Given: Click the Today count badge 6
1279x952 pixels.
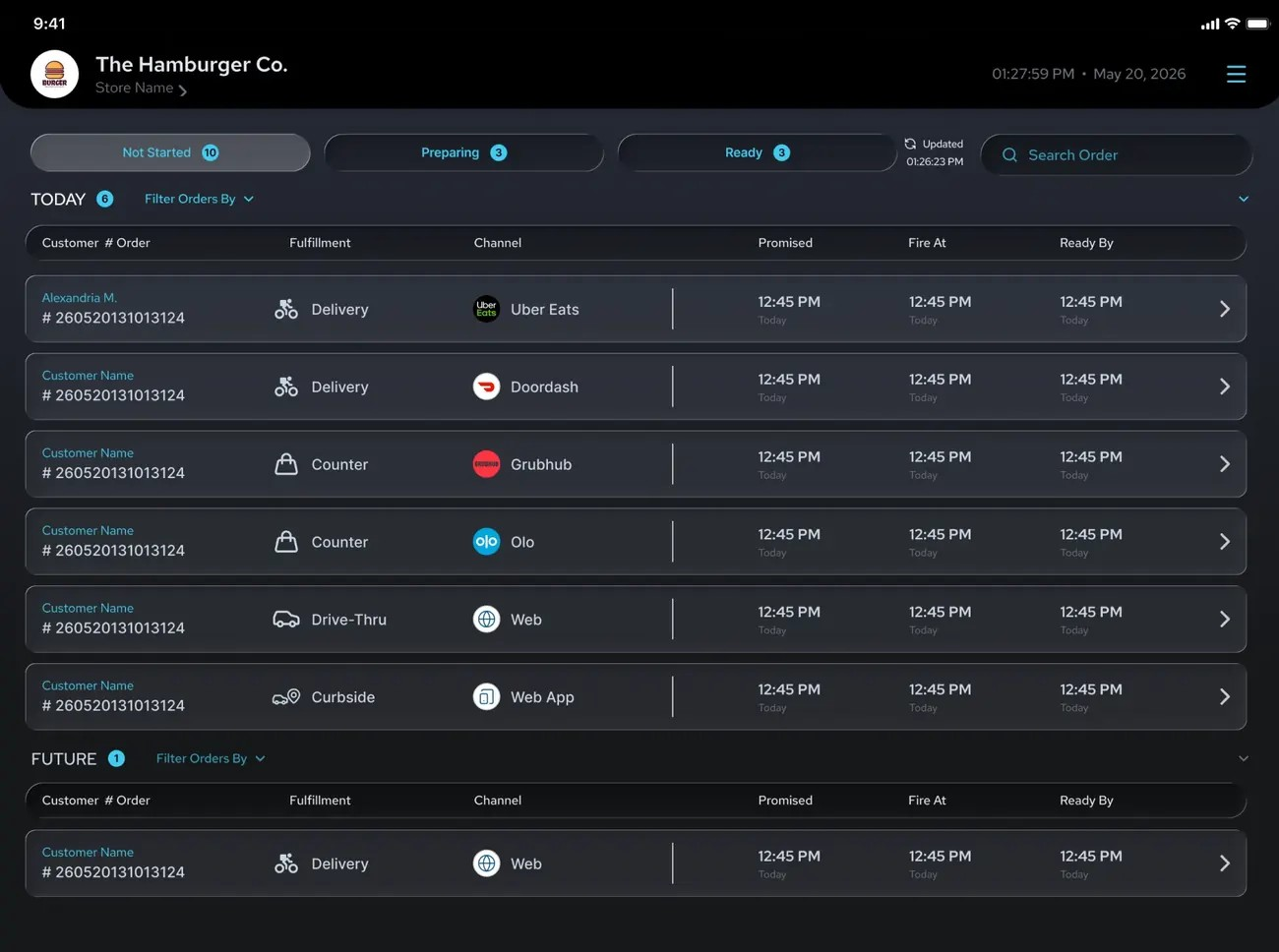Looking at the screenshot, I should 104,199.
